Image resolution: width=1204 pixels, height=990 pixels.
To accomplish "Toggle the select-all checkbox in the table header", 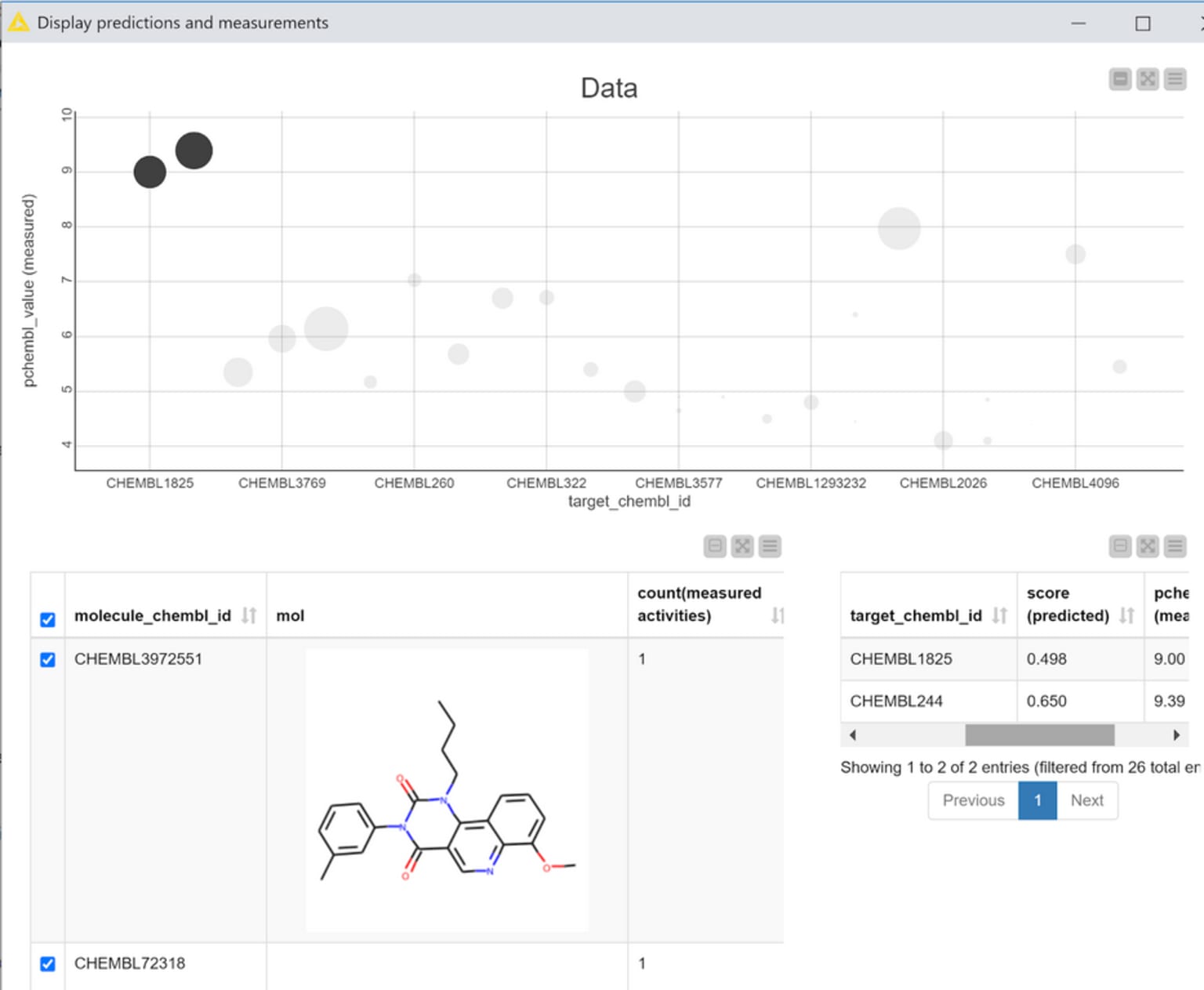I will pyautogui.click(x=48, y=619).
